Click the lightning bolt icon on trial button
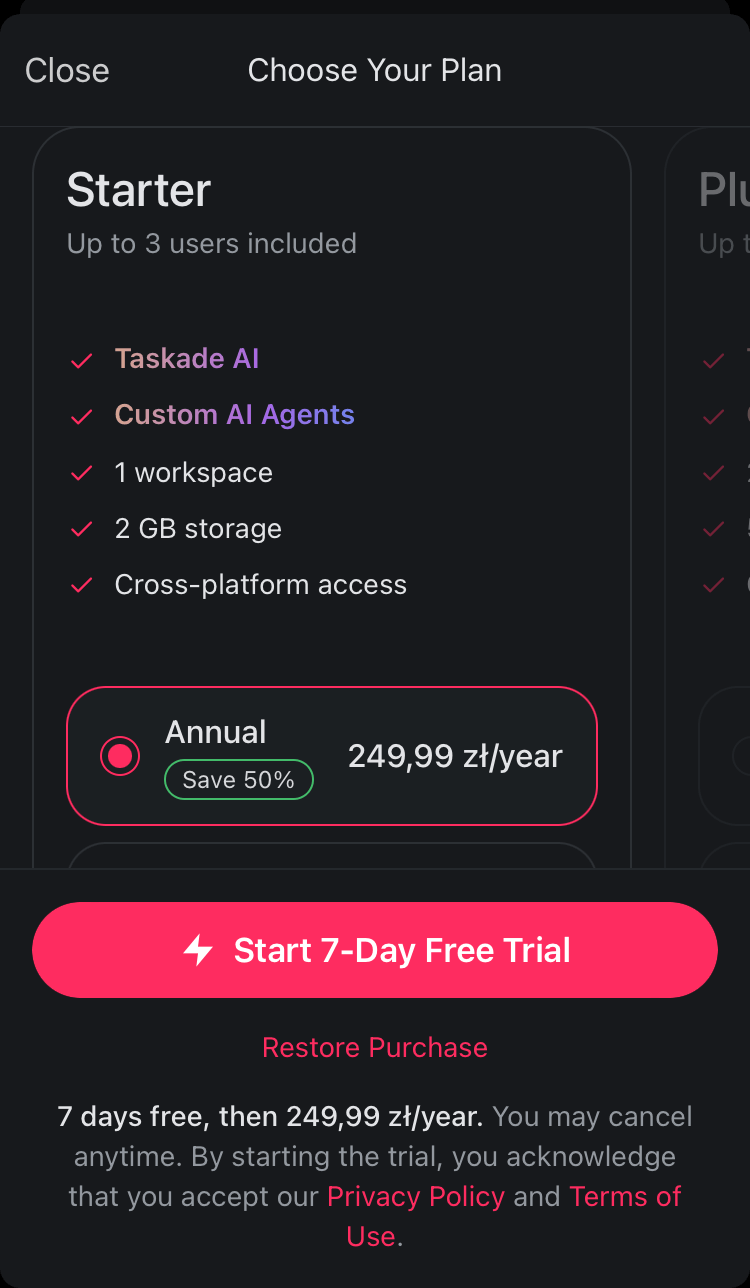Viewport: 750px width, 1288px height. tap(198, 950)
